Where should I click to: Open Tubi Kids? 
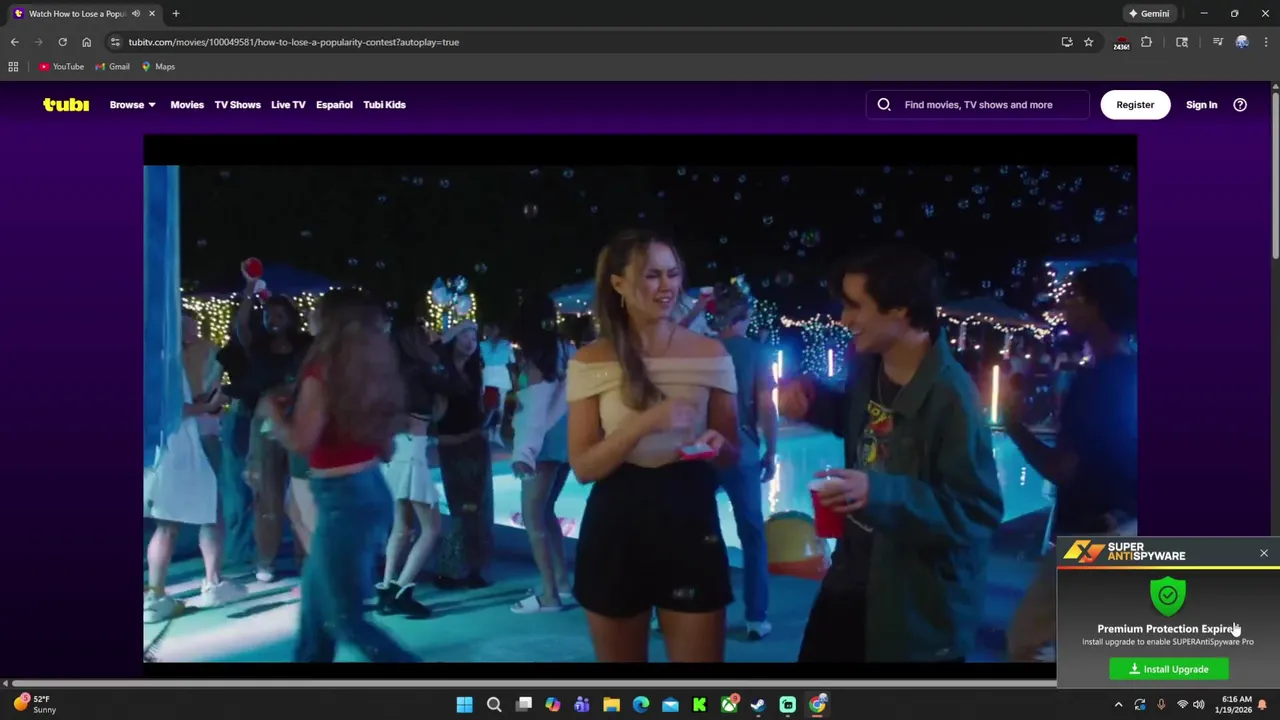(x=384, y=104)
